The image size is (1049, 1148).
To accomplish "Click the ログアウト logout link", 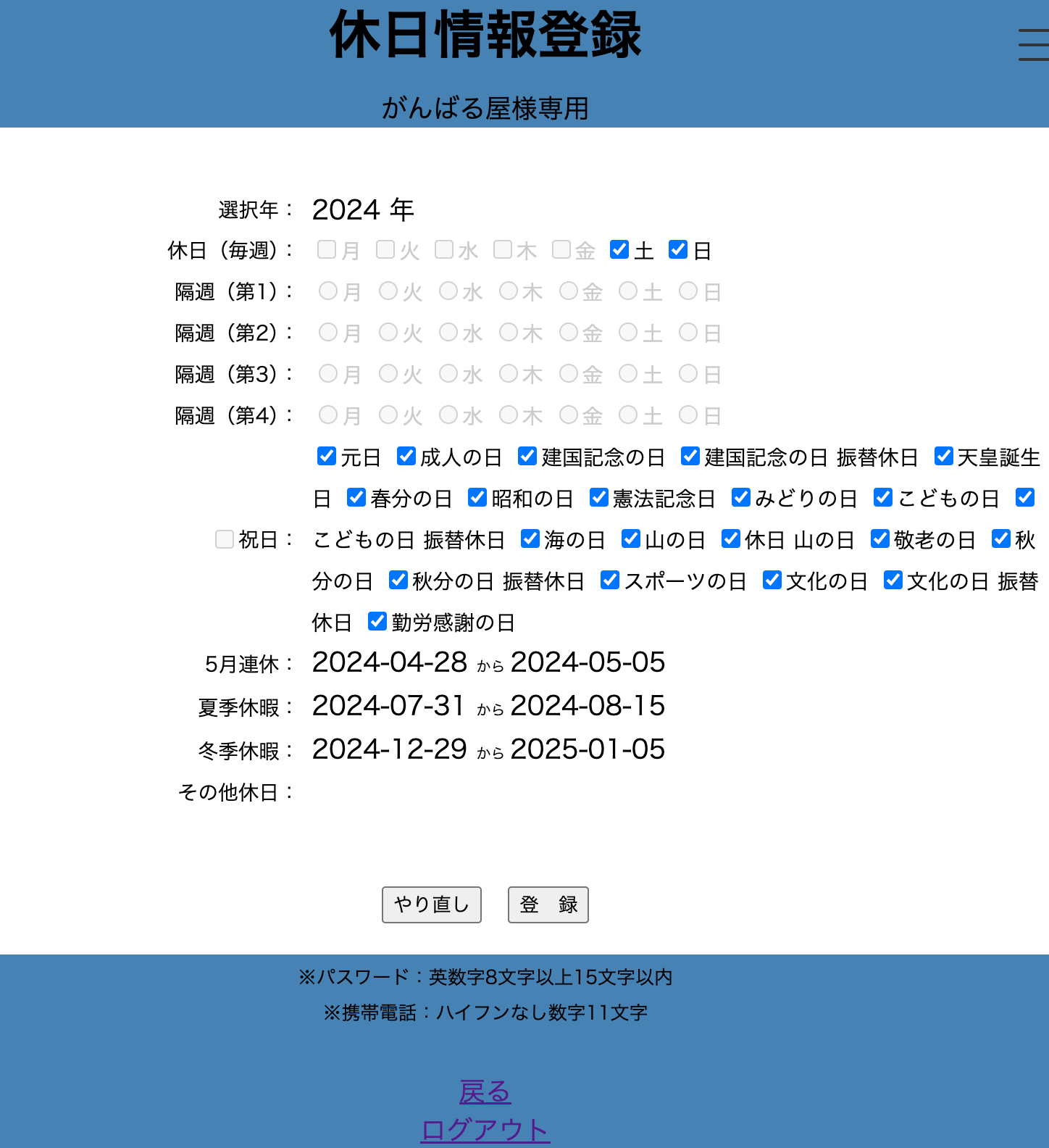I will pyautogui.click(x=485, y=1129).
